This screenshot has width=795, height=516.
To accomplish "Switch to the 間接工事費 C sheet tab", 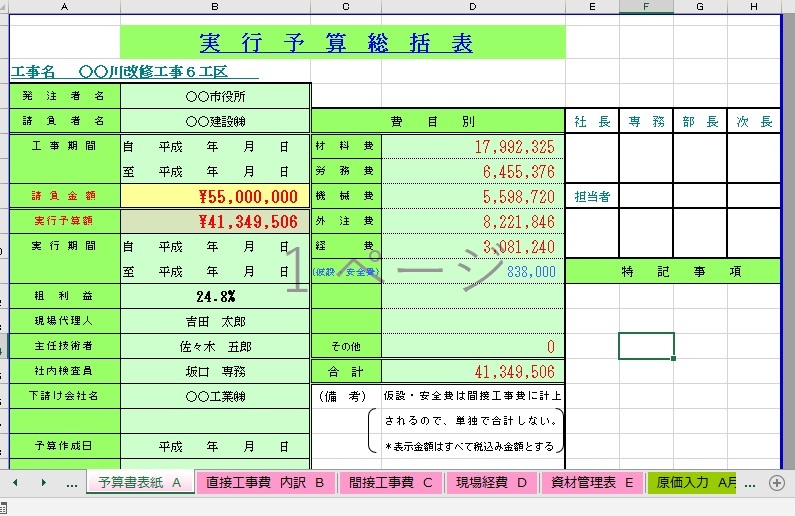I will 390,483.
